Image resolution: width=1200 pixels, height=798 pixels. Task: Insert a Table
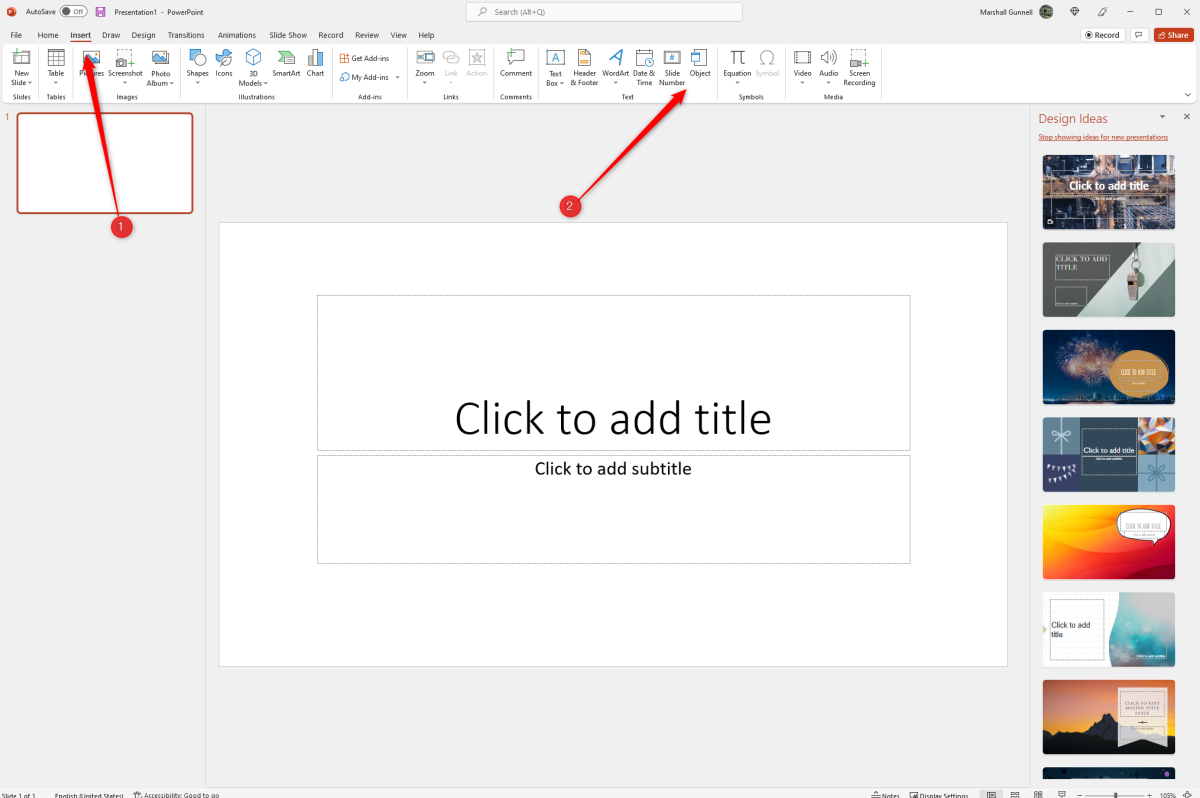pos(55,67)
